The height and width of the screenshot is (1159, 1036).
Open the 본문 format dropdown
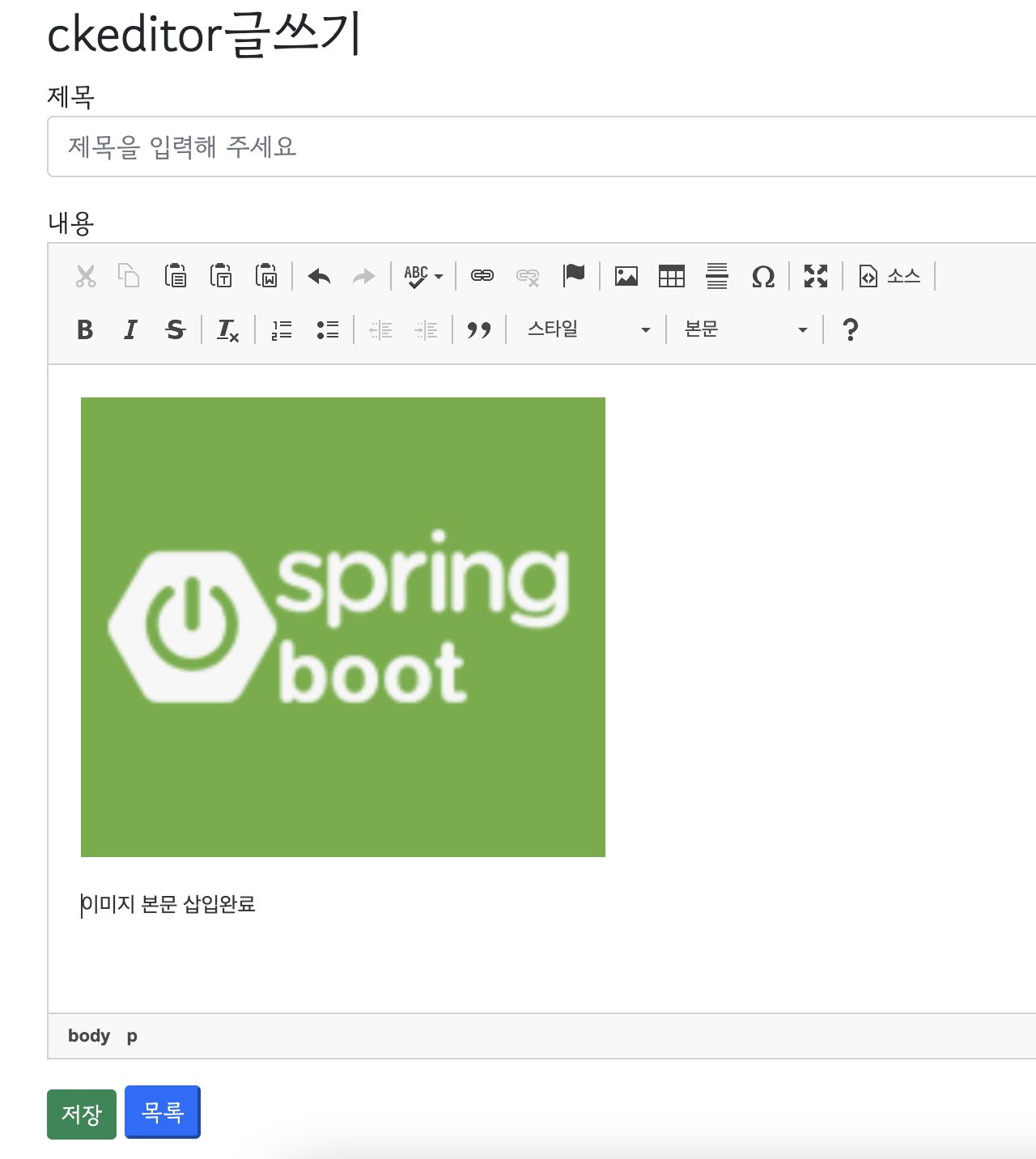(746, 329)
